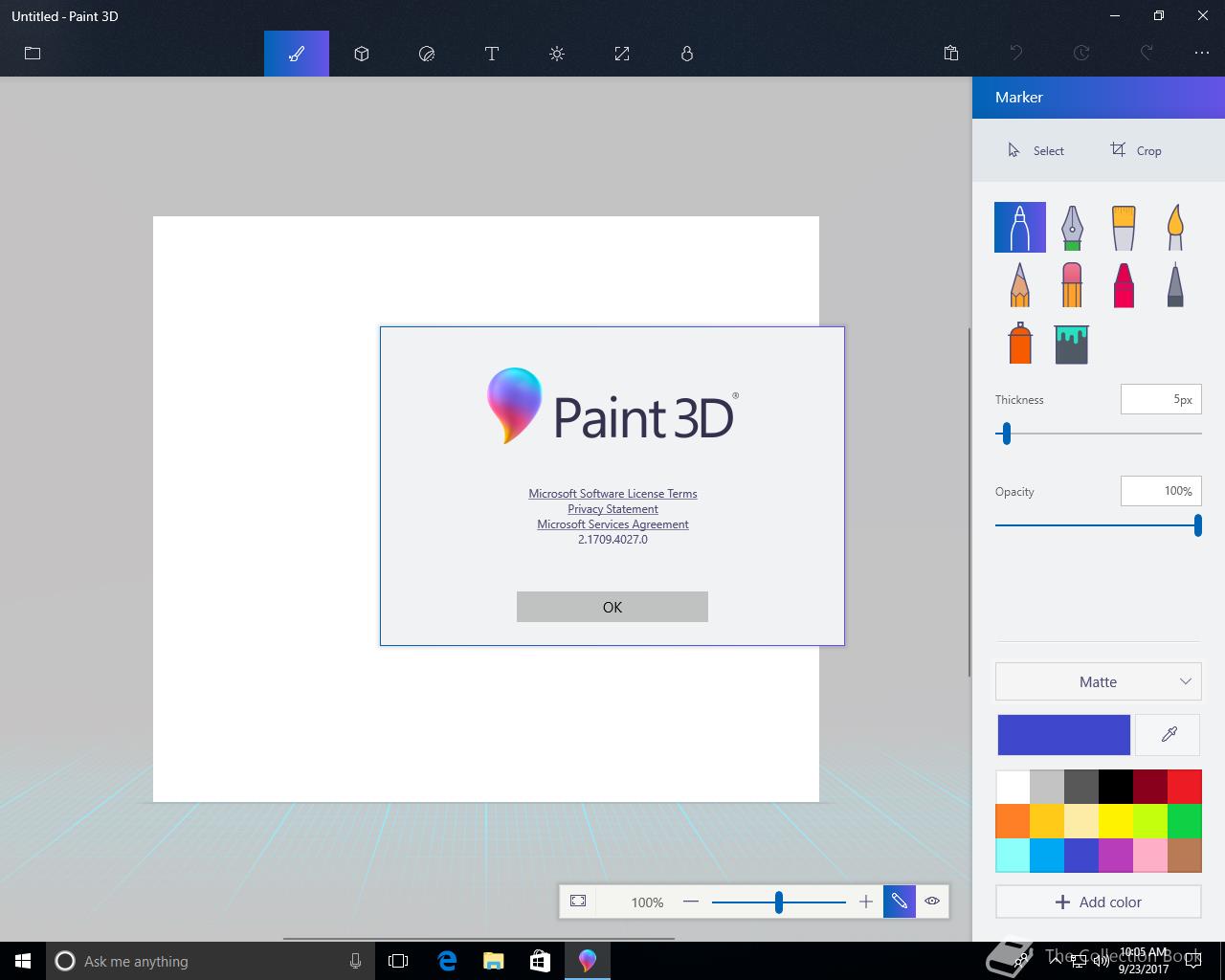Select the Calligraphy pen brush

(x=1072, y=228)
